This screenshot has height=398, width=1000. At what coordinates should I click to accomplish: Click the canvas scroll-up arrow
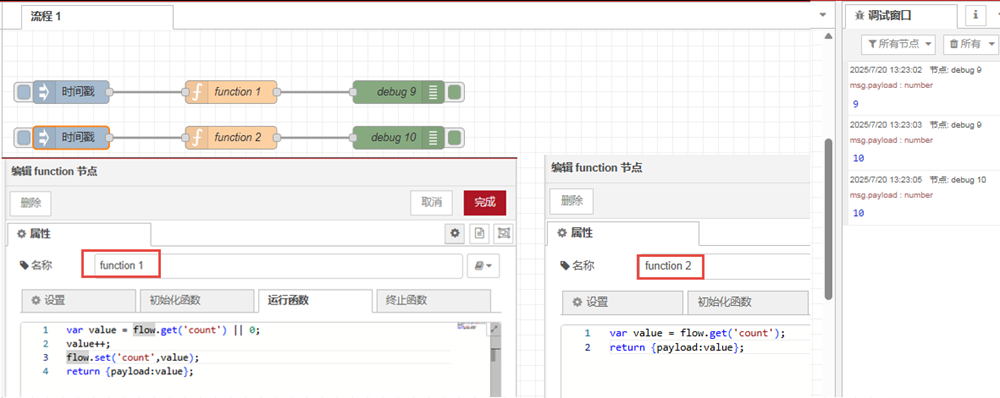[x=828, y=36]
